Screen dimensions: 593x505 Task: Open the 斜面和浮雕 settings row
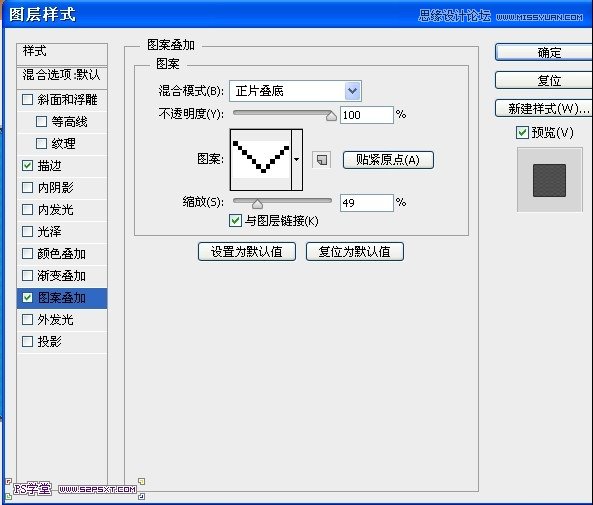[x=62, y=100]
